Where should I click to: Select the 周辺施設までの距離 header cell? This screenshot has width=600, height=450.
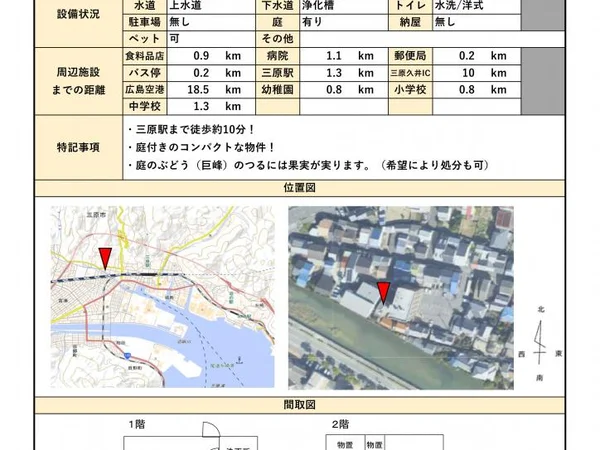[78, 81]
